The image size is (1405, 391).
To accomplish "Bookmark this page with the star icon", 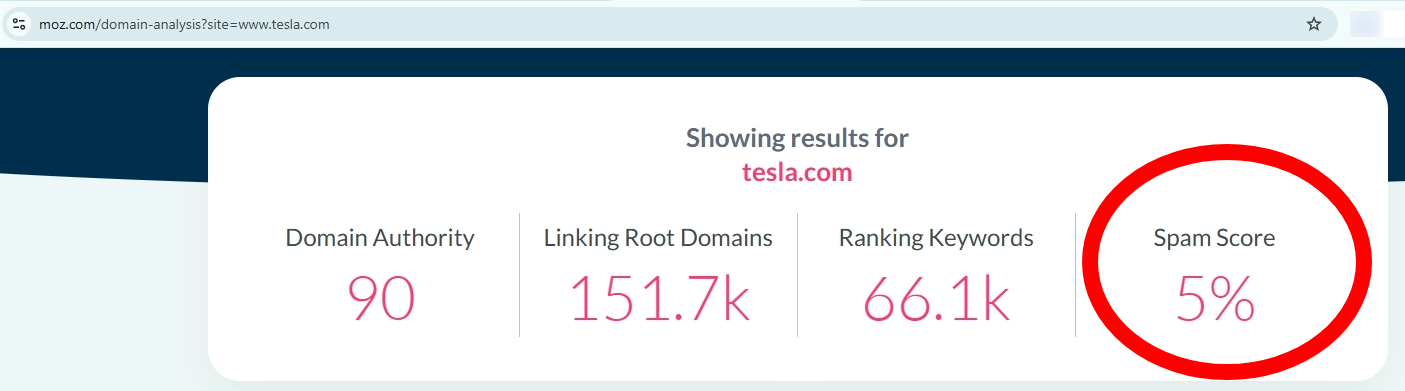I will click(x=1314, y=24).
